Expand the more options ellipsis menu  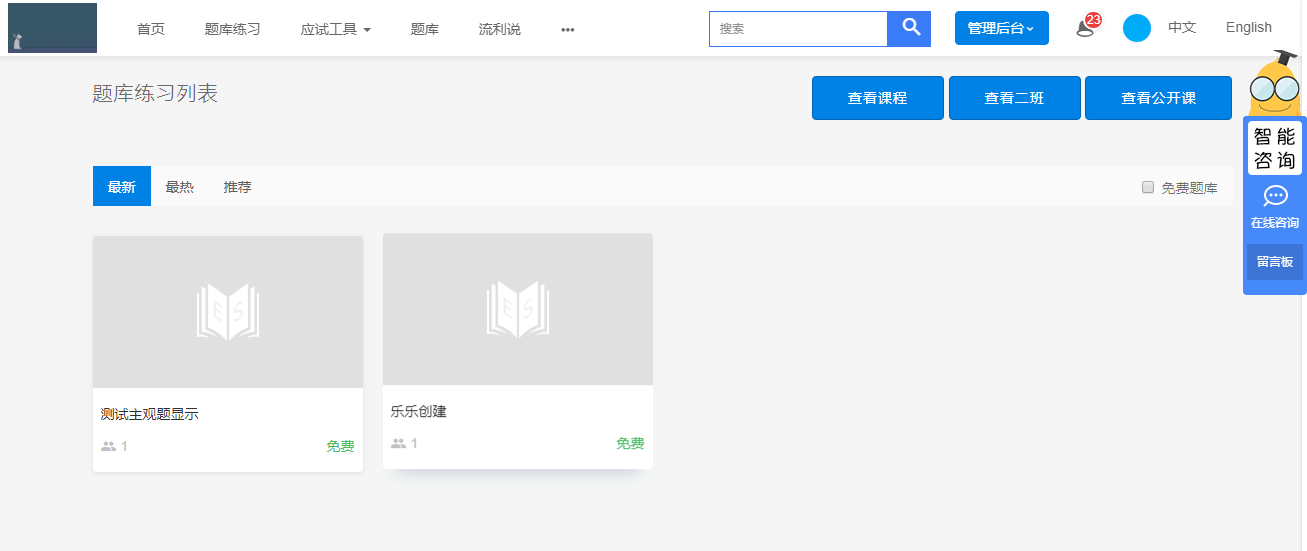coord(568,29)
